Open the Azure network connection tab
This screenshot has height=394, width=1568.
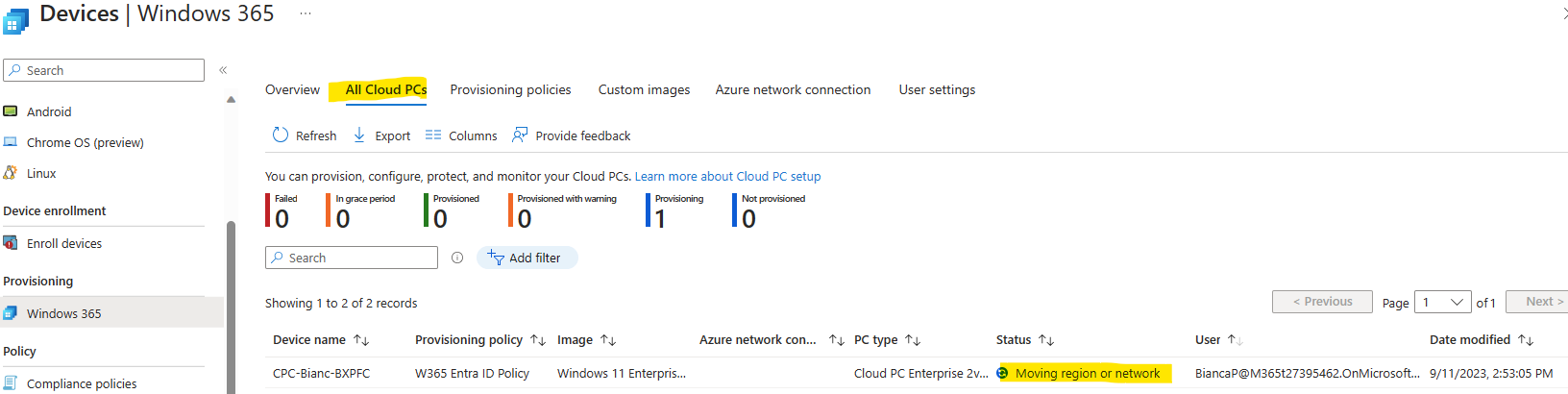(793, 89)
